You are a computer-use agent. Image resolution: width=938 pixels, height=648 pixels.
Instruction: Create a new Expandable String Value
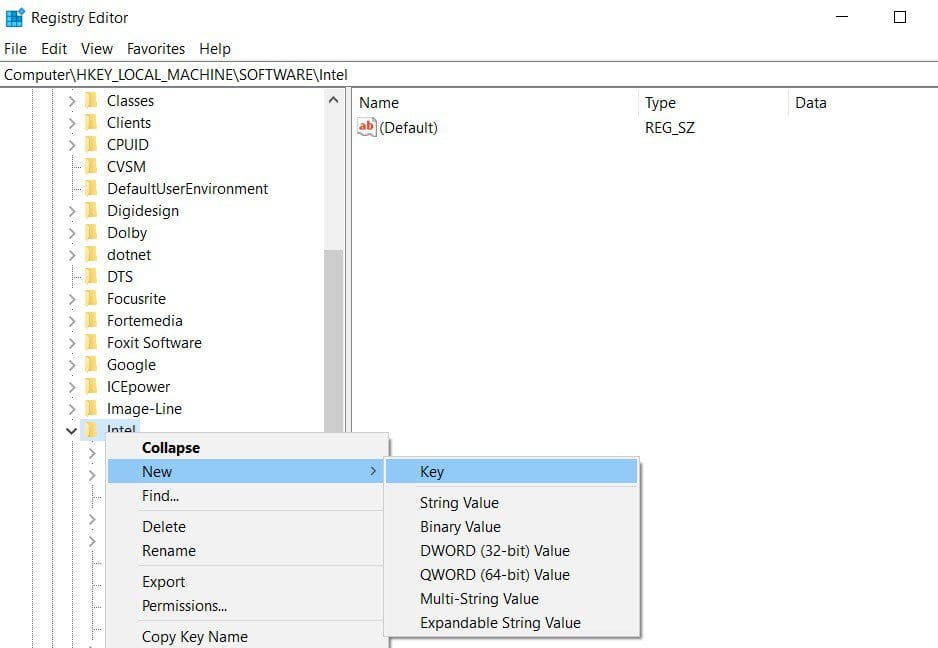click(x=511, y=623)
